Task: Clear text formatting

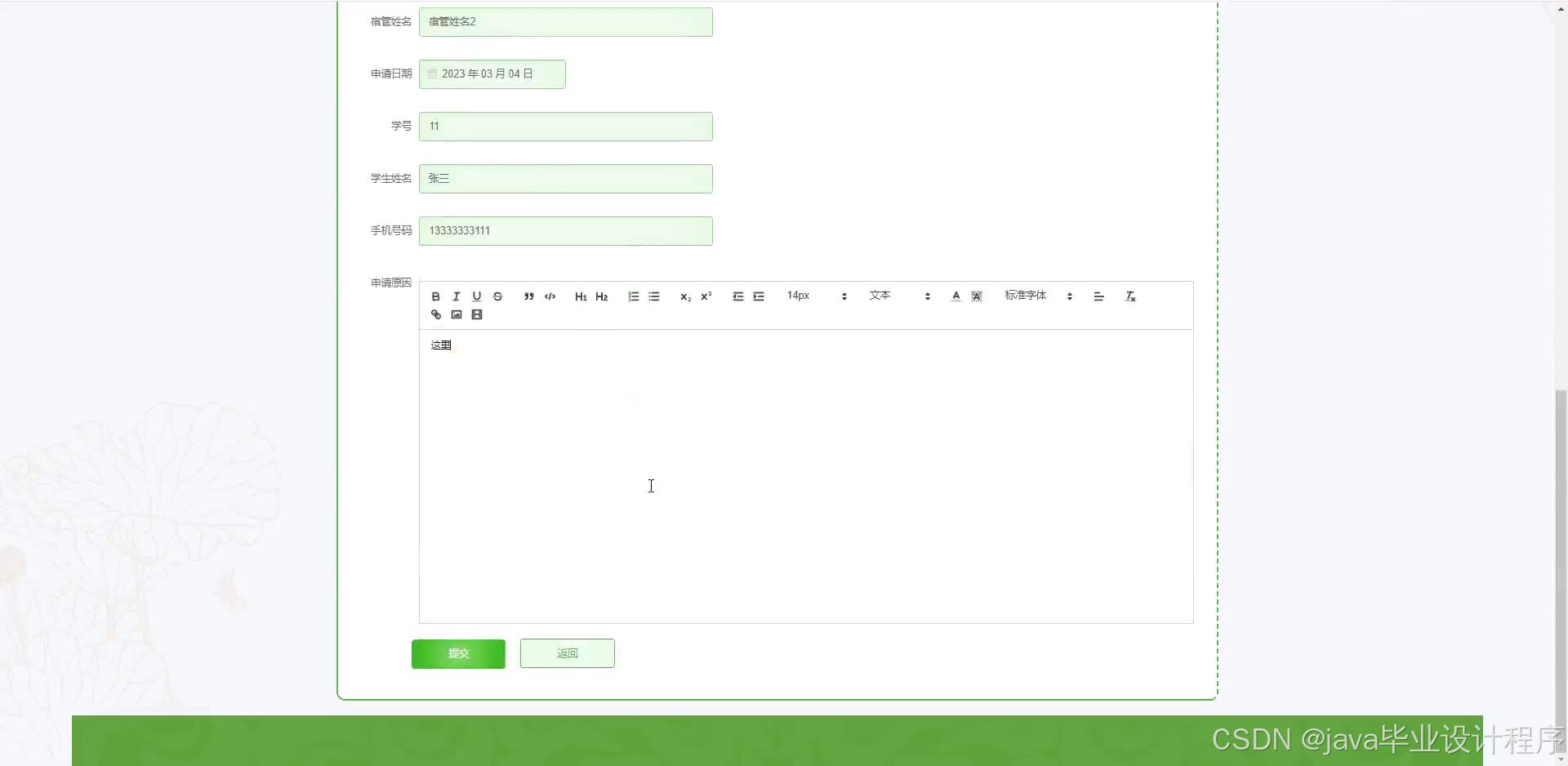Action: 1131,296
